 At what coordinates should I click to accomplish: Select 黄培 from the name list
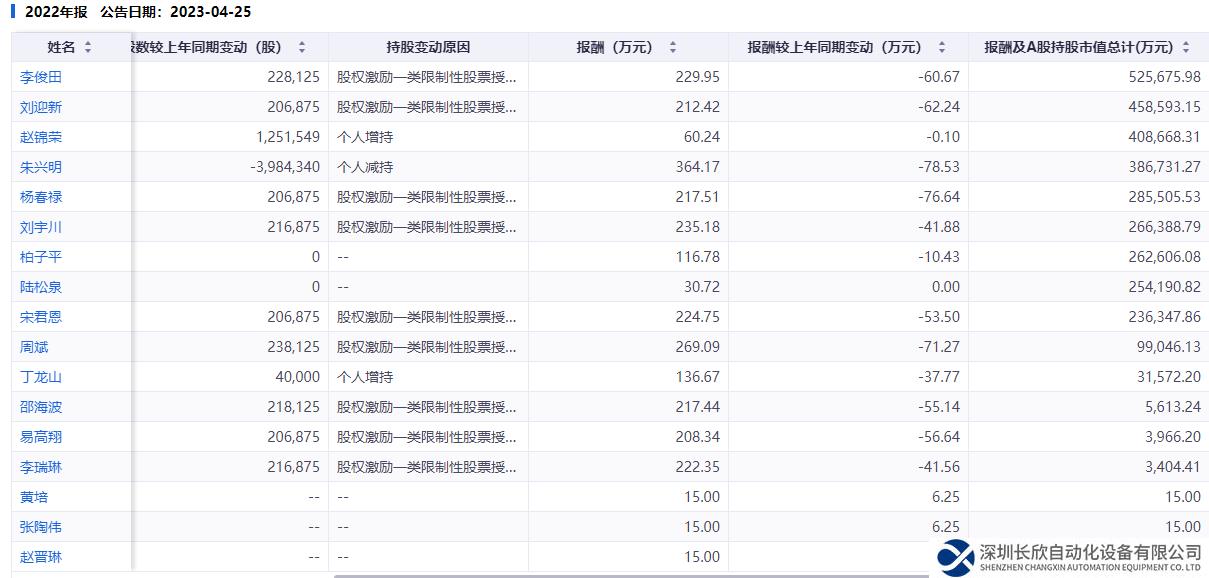[x=34, y=497]
